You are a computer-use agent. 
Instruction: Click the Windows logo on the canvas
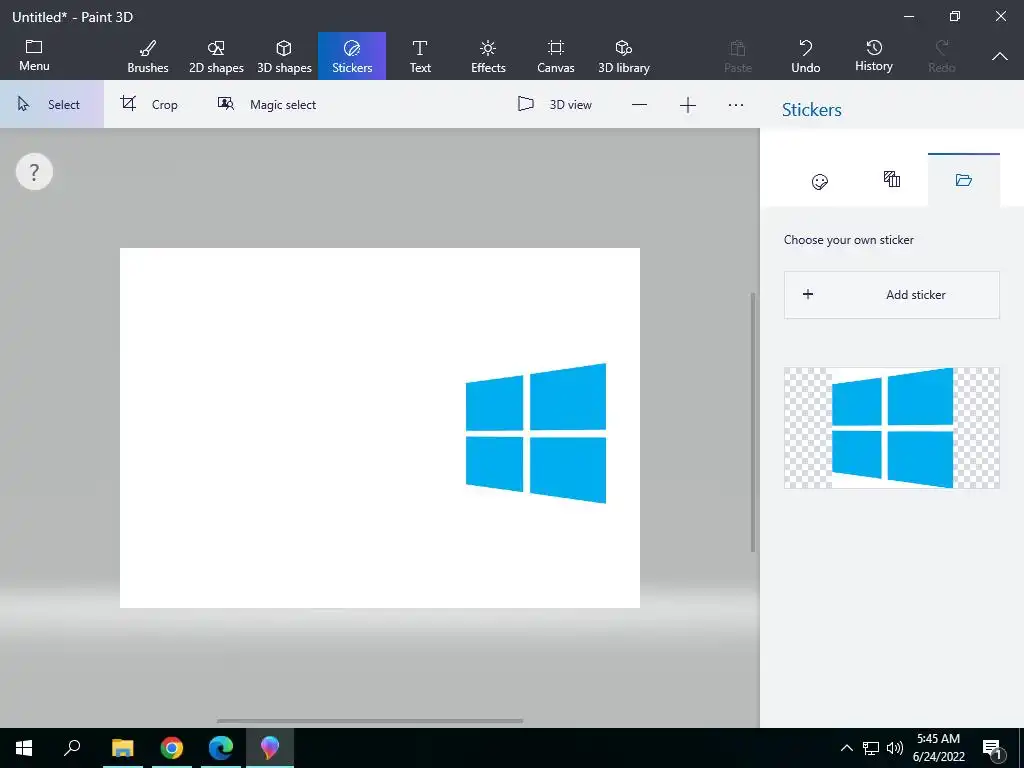(536, 433)
